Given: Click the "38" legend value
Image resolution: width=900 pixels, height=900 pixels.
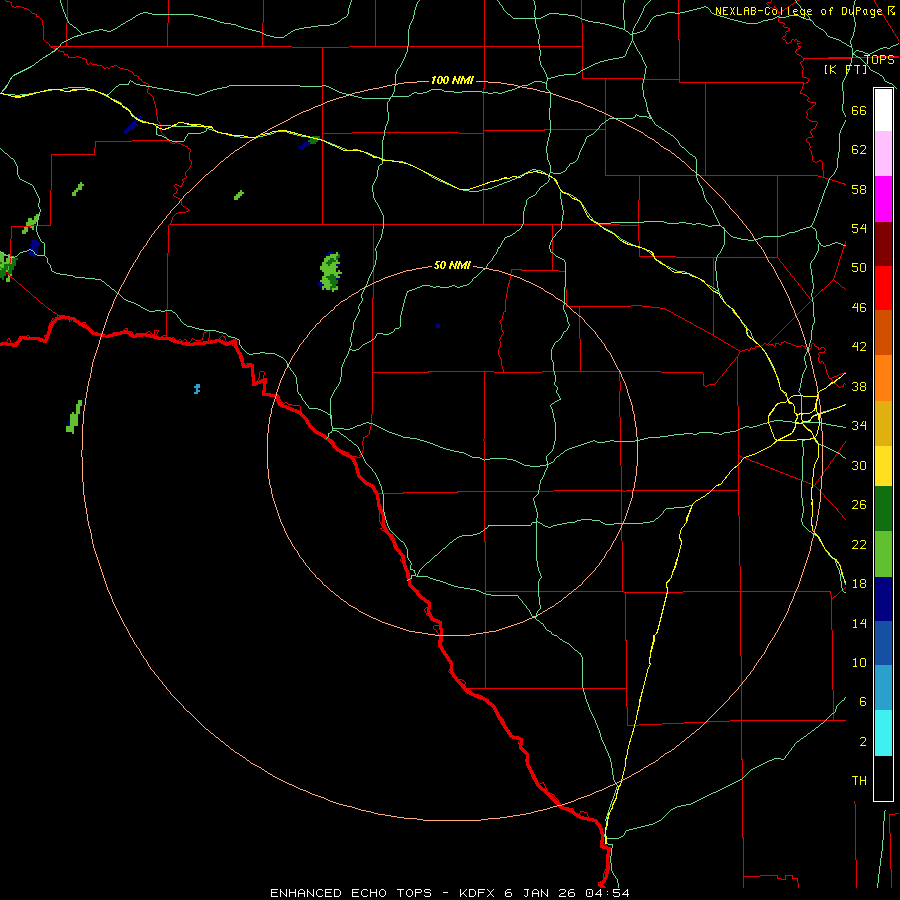Looking at the screenshot, I should pyautogui.click(x=859, y=386).
